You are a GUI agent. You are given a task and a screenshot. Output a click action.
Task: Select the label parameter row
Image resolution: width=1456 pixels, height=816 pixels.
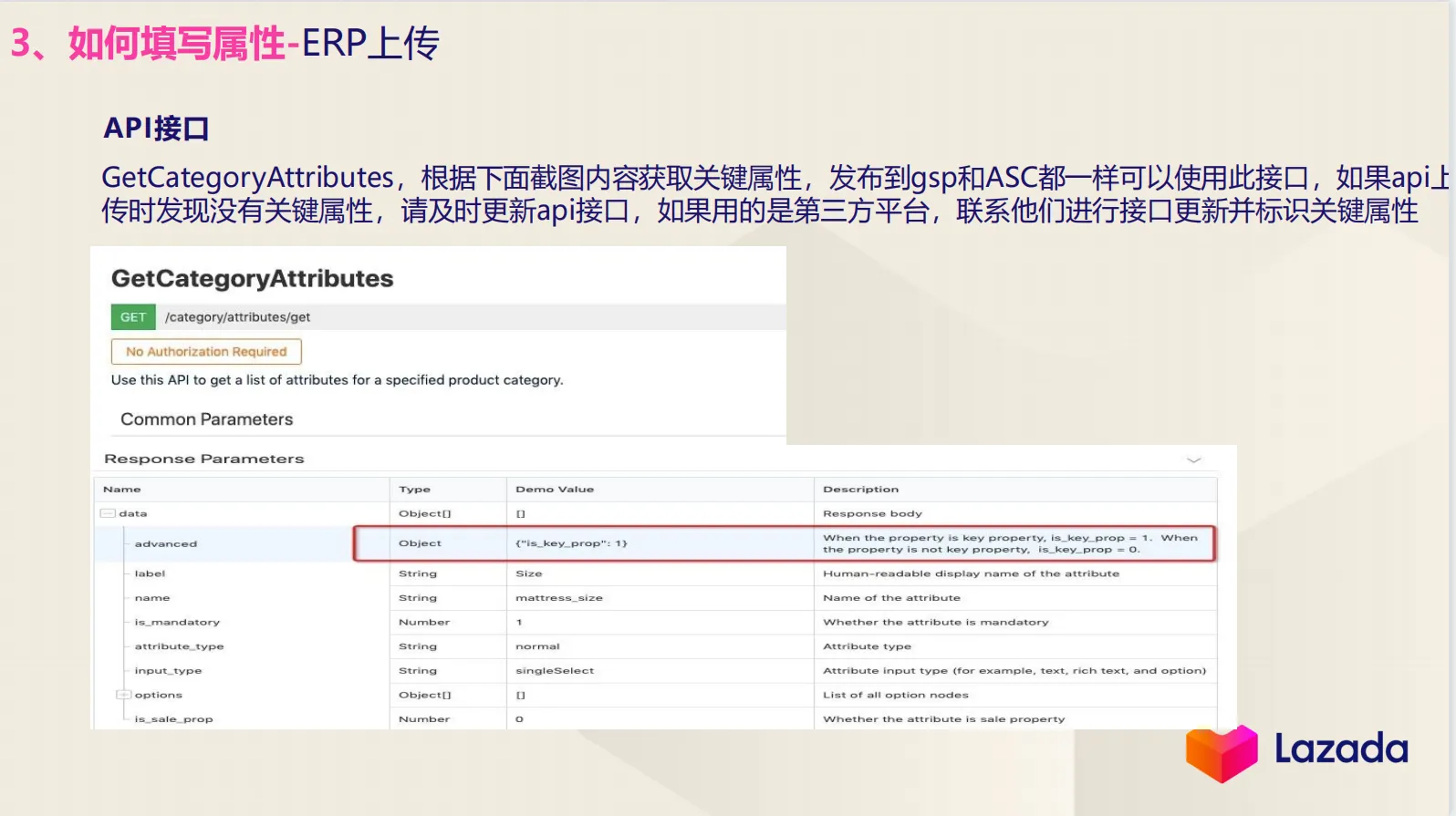click(656, 573)
